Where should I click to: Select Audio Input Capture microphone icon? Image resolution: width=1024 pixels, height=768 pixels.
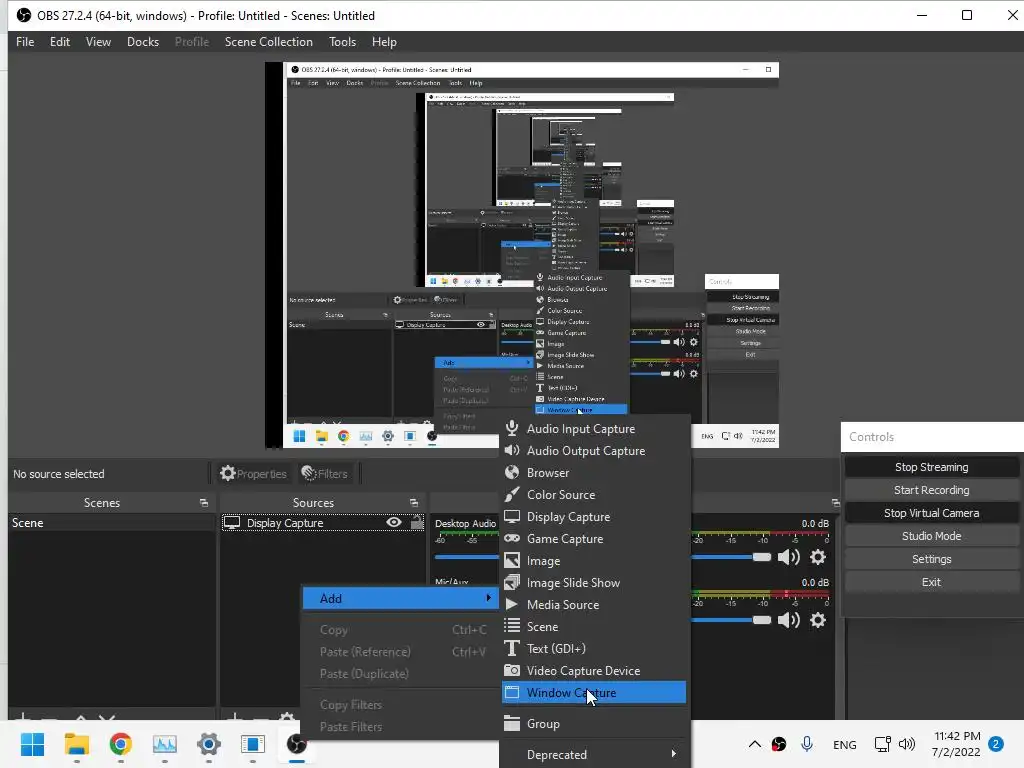tap(512, 428)
